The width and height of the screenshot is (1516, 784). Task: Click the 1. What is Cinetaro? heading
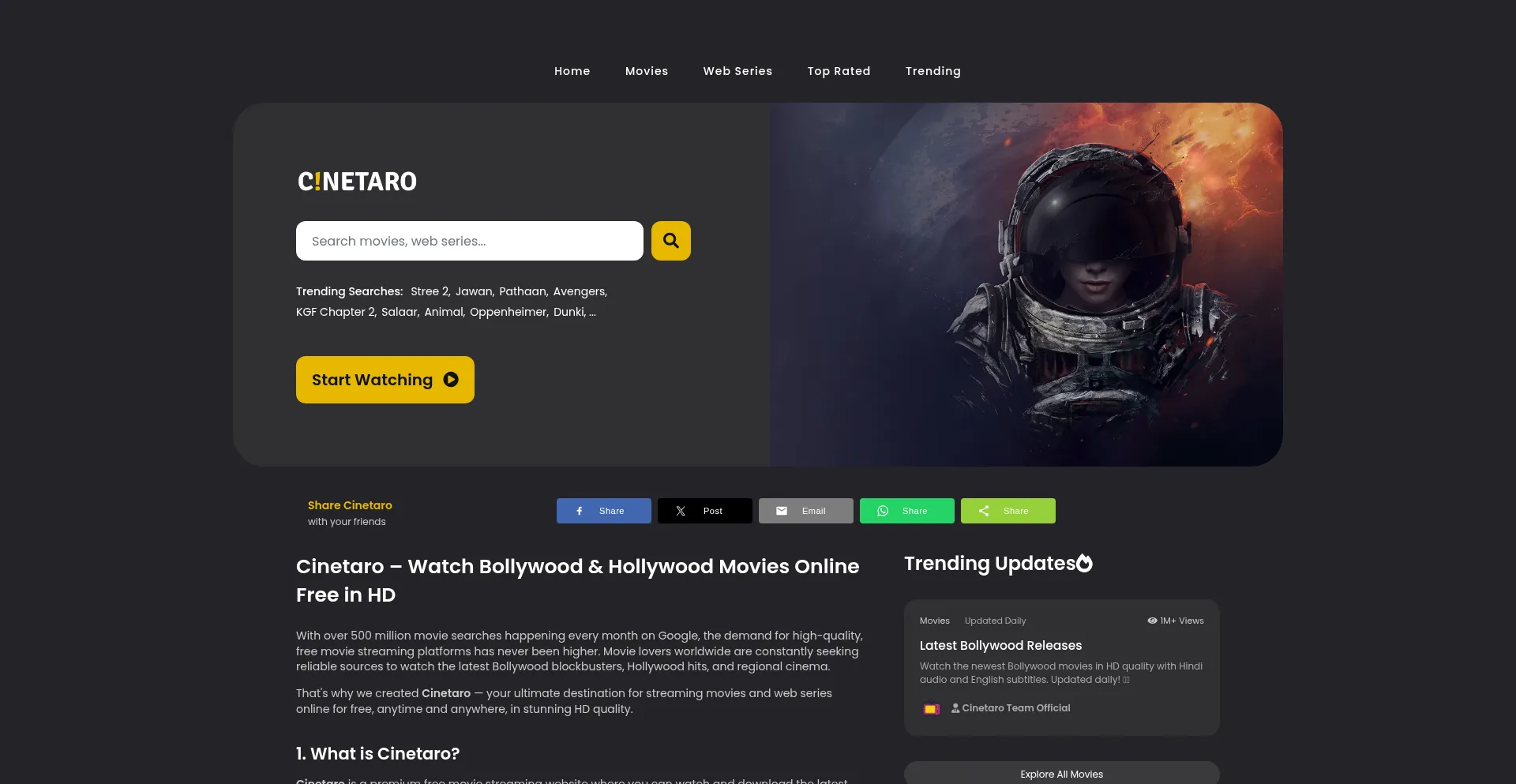(x=377, y=753)
